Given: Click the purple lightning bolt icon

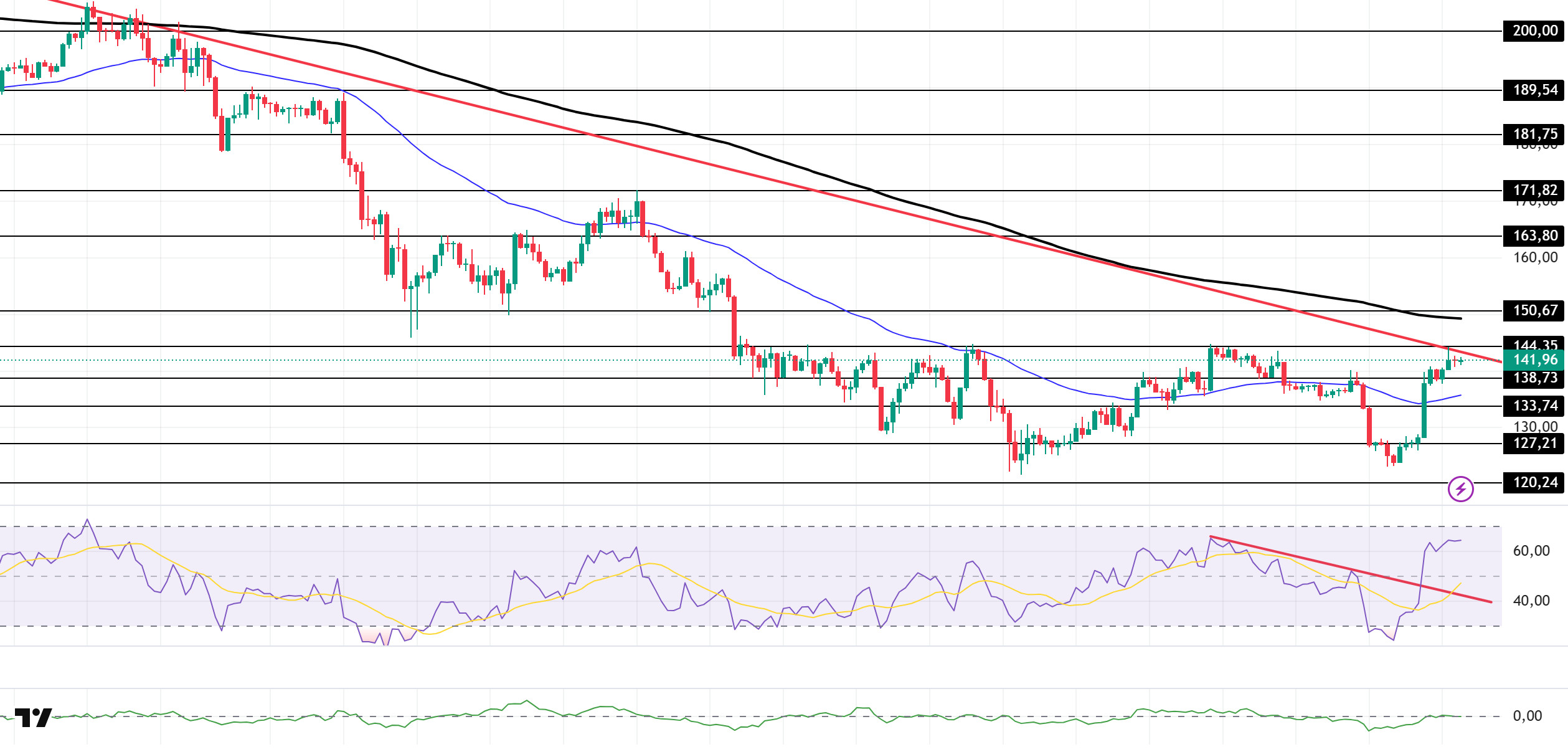Looking at the screenshot, I should point(1460,489).
